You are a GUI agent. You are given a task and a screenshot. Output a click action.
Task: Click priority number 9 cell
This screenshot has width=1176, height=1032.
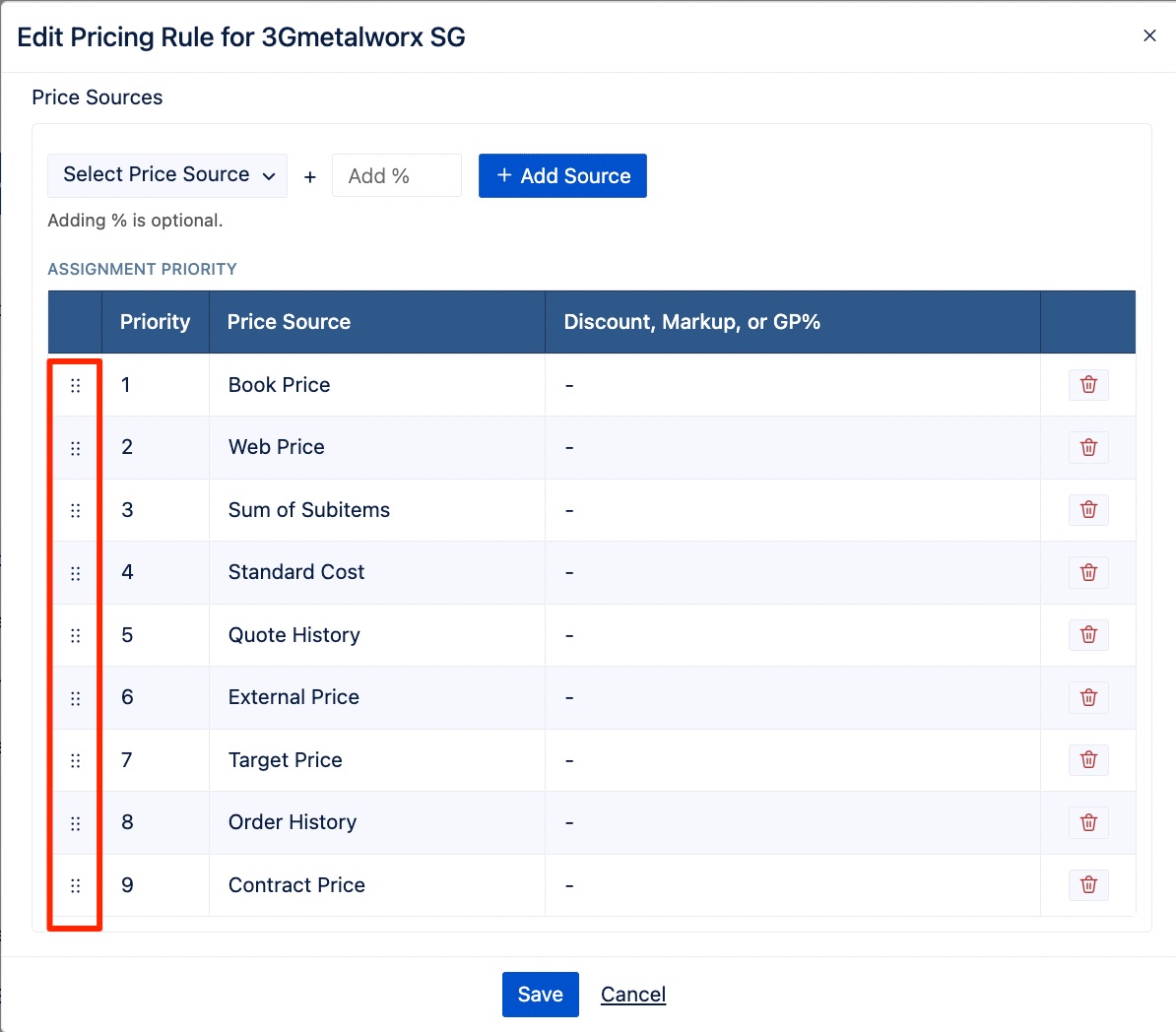pos(156,885)
